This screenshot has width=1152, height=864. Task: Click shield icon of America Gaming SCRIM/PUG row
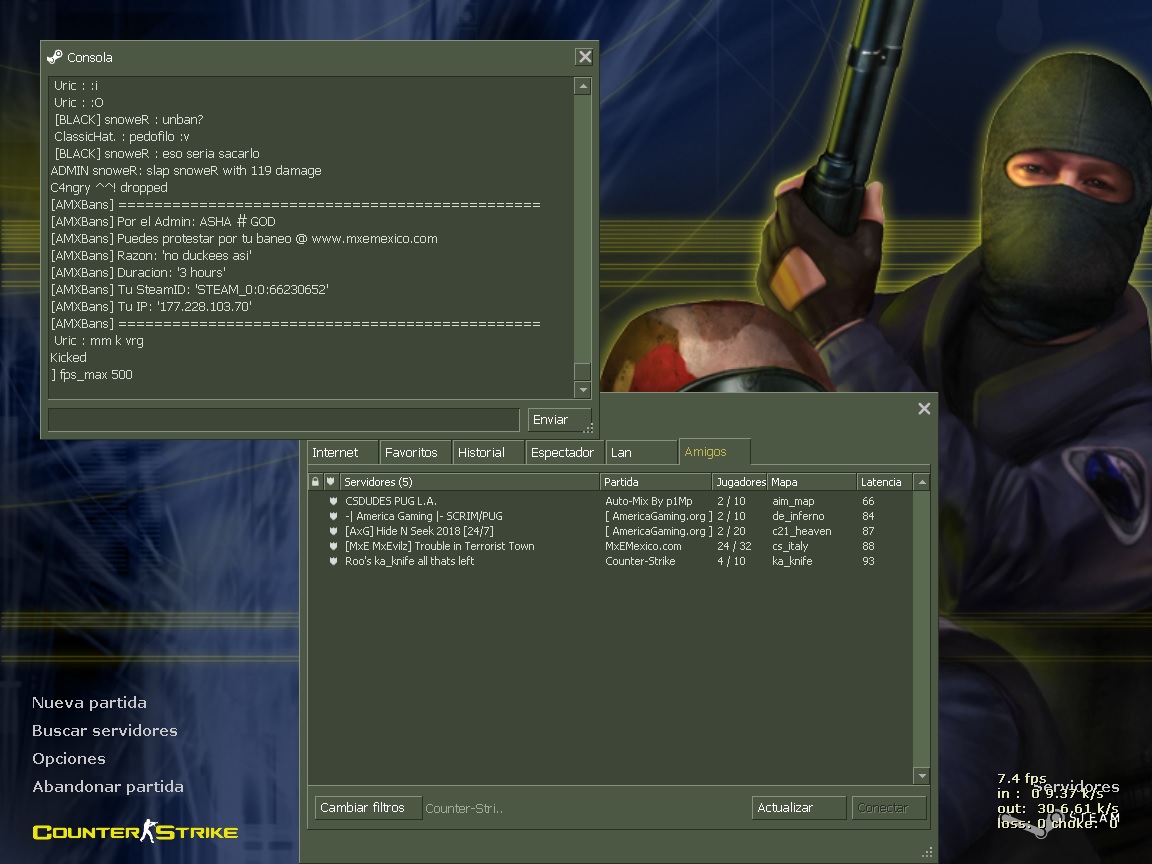pos(333,516)
